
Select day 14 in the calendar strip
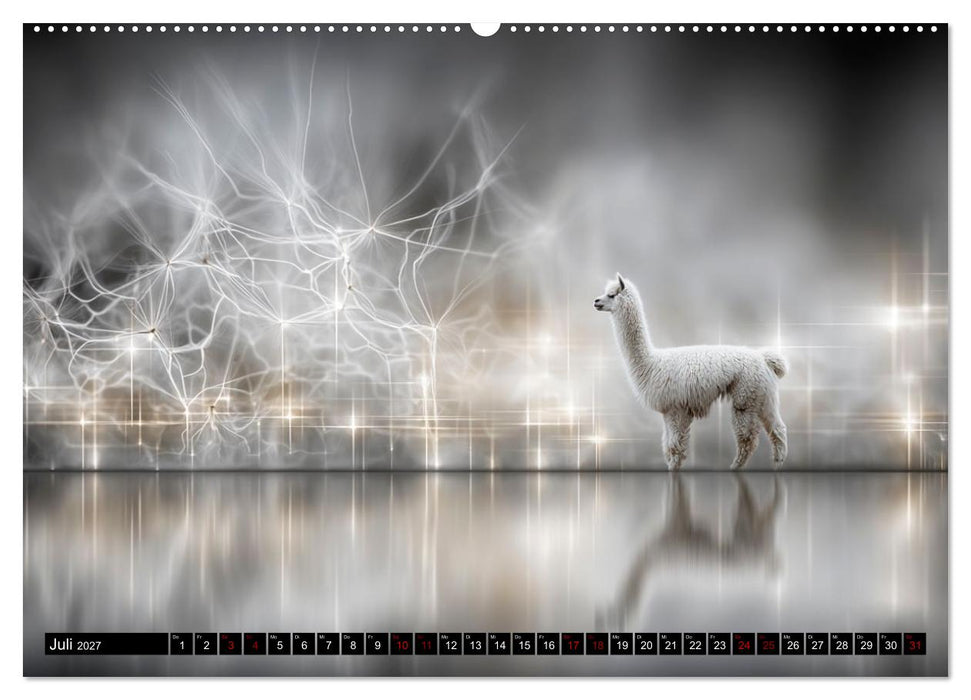tap(499, 644)
